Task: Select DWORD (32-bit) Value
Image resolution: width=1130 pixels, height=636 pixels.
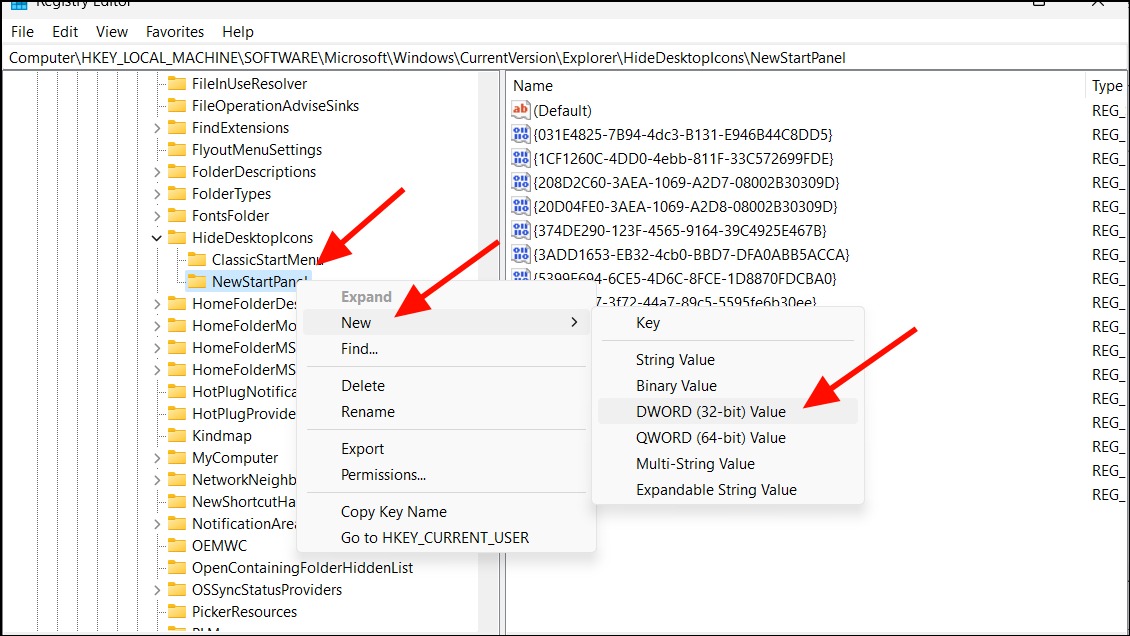Action: 728,411
